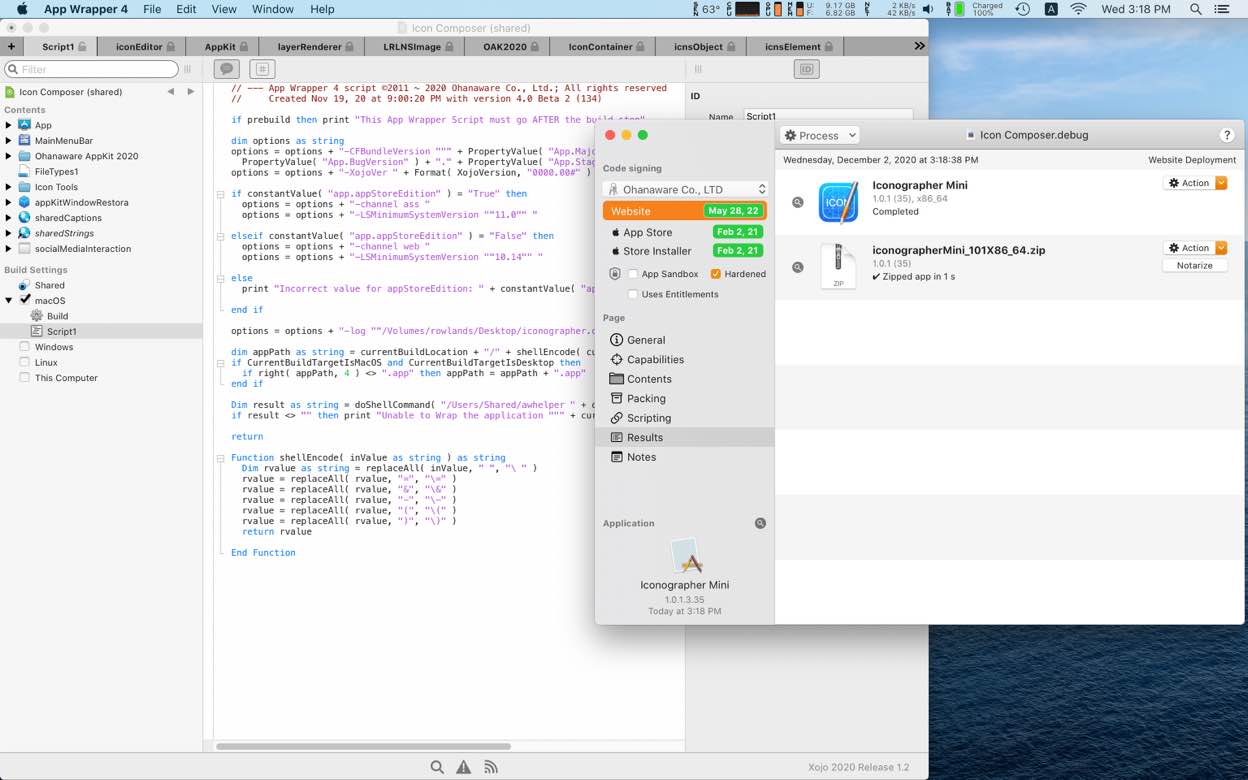Open Time Machine icon in macOS menu bar
The image size is (1248, 780).
click(x=1022, y=9)
